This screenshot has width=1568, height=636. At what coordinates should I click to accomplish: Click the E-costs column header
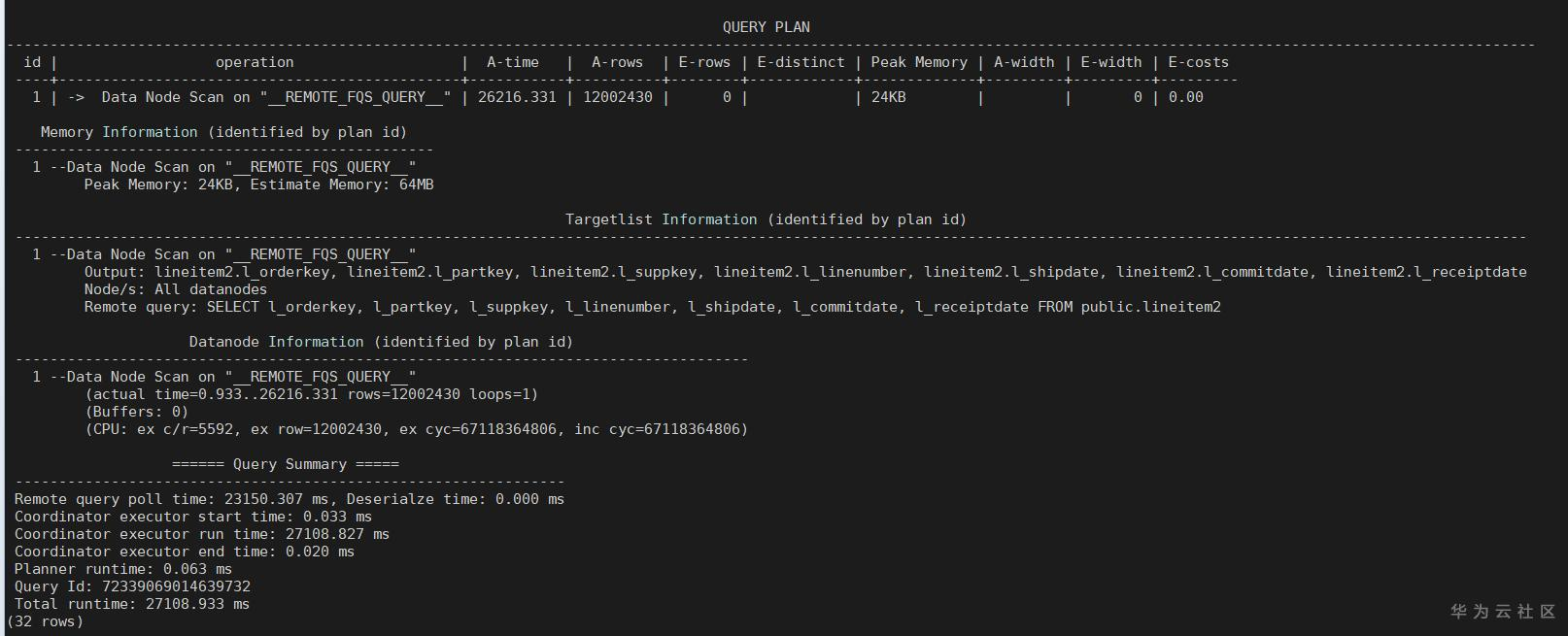[1198, 62]
